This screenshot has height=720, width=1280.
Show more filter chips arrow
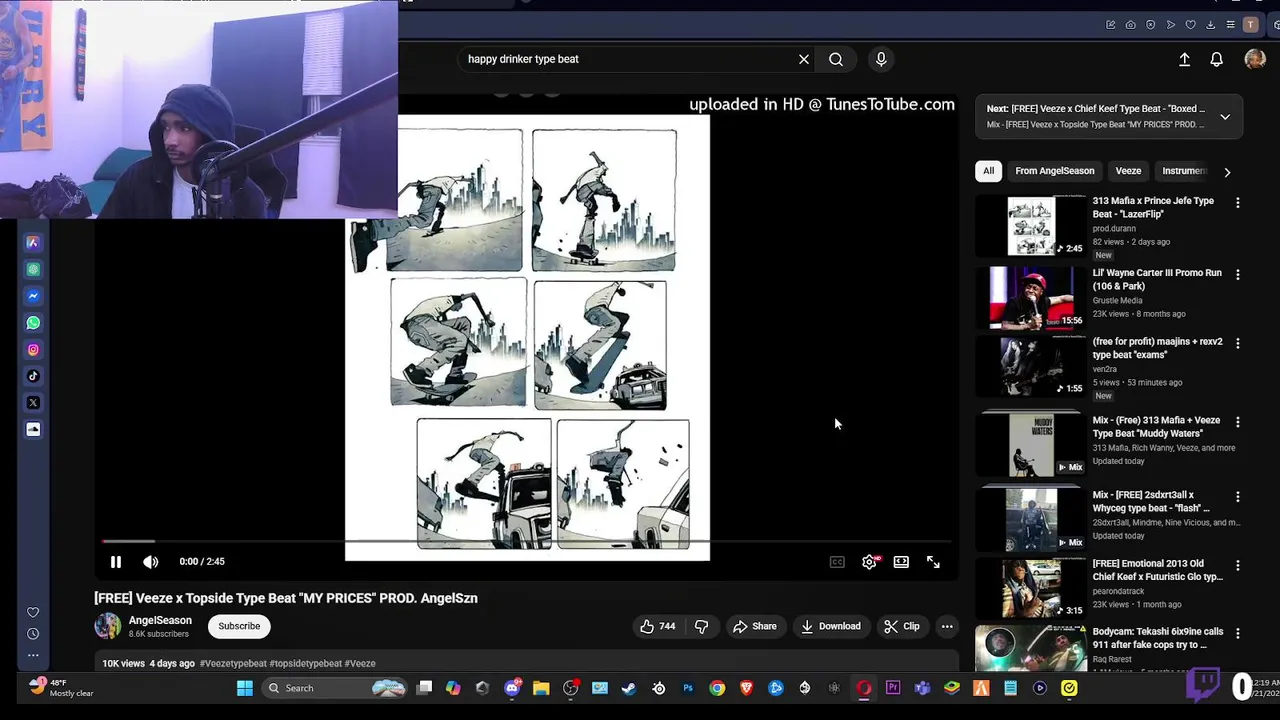click(1227, 172)
